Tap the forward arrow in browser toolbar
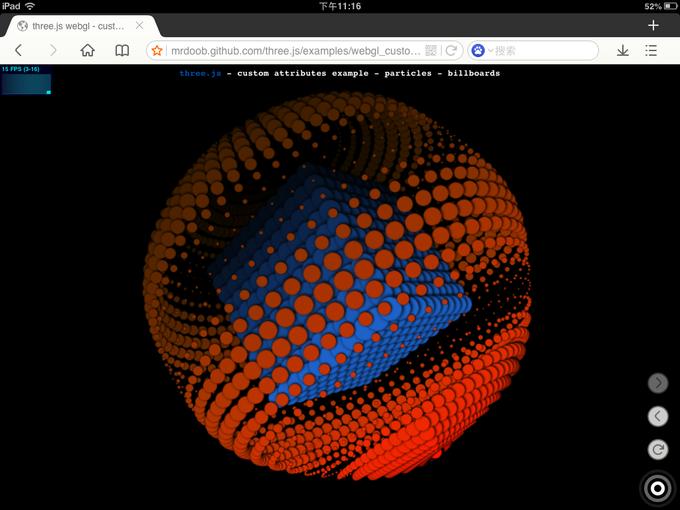The height and width of the screenshot is (510, 680). click(x=53, y=50)
